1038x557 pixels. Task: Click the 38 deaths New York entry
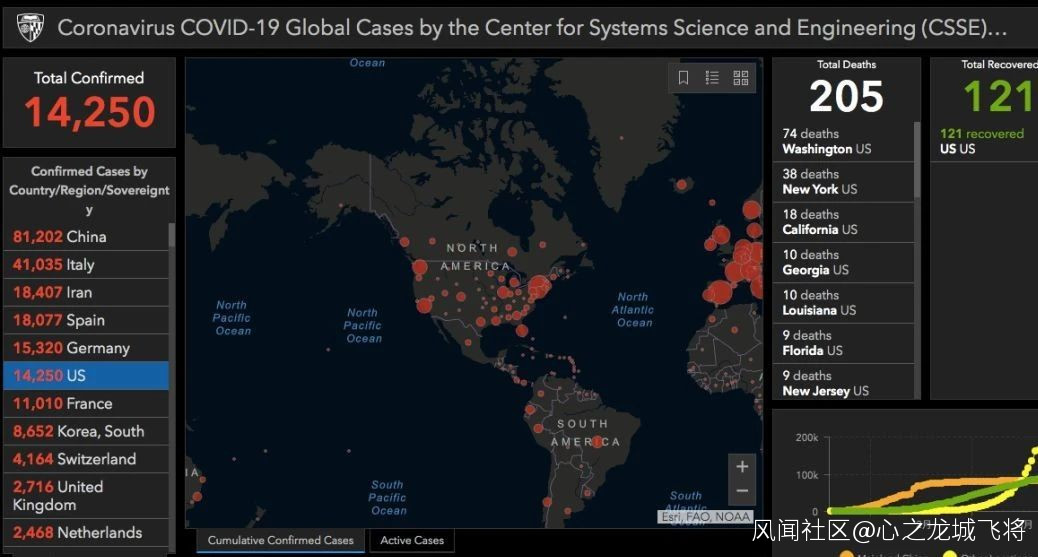[x=843, y=181]
